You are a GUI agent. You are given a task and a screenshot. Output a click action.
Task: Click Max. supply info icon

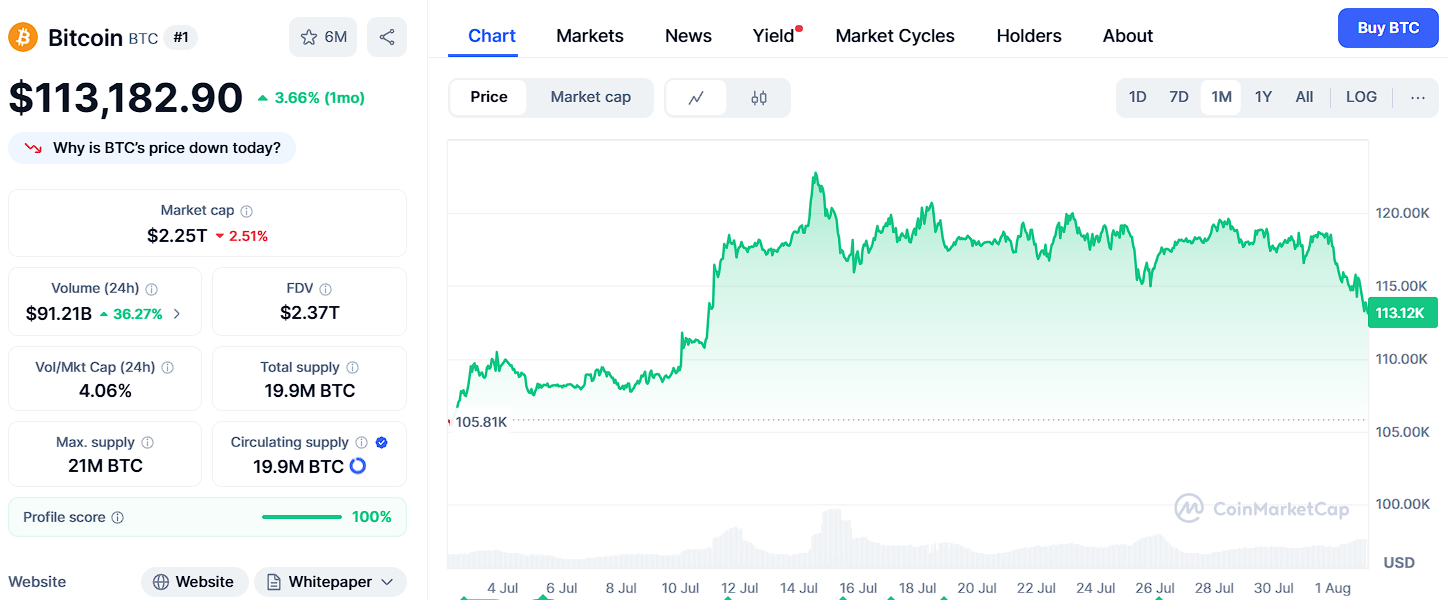(148, 443)
